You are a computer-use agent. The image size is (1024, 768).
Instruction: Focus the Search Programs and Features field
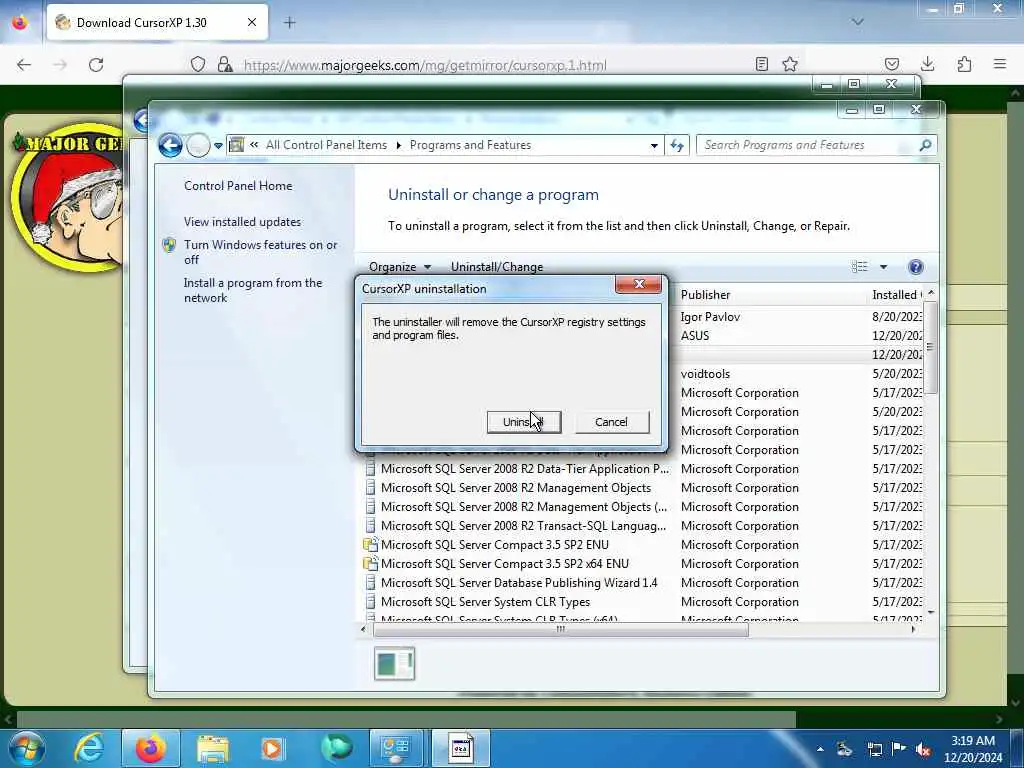pyautogui.click(x=807, y=145)
